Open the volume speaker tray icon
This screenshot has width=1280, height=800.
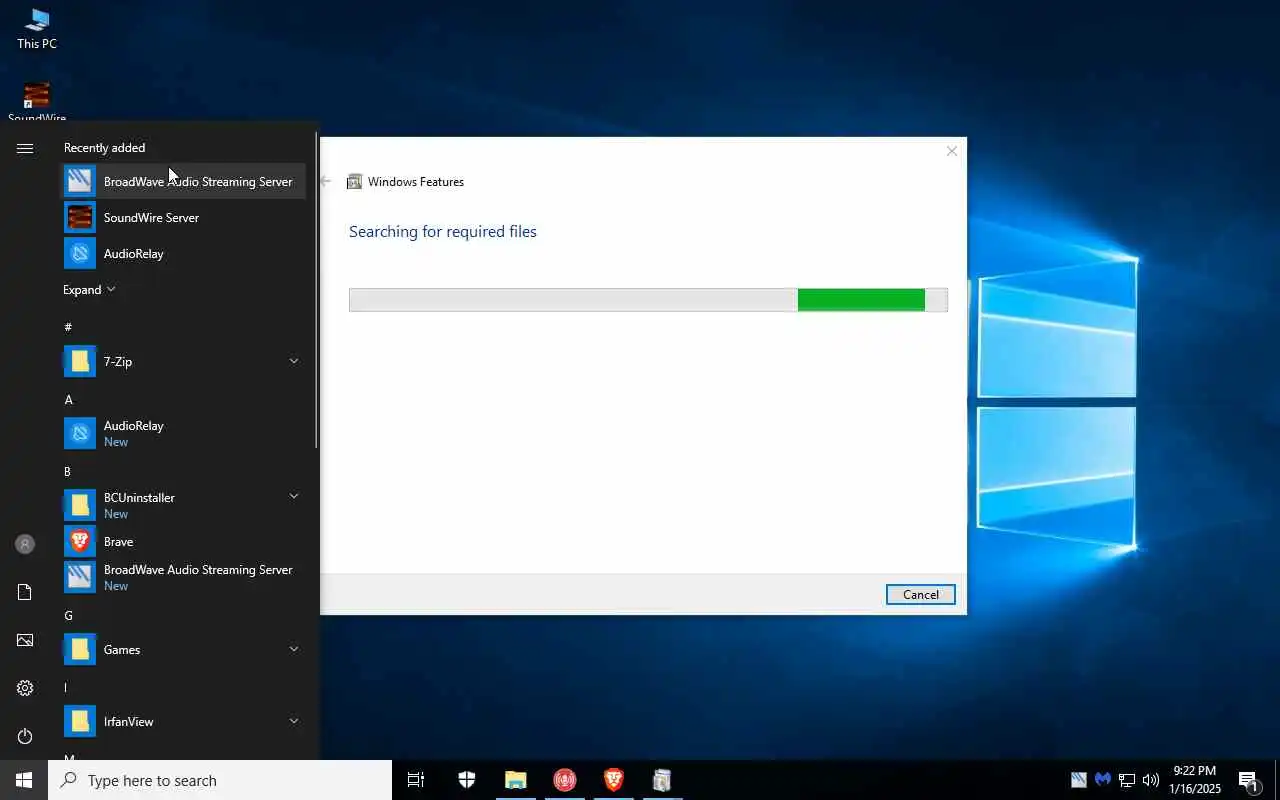point(1151,780)
